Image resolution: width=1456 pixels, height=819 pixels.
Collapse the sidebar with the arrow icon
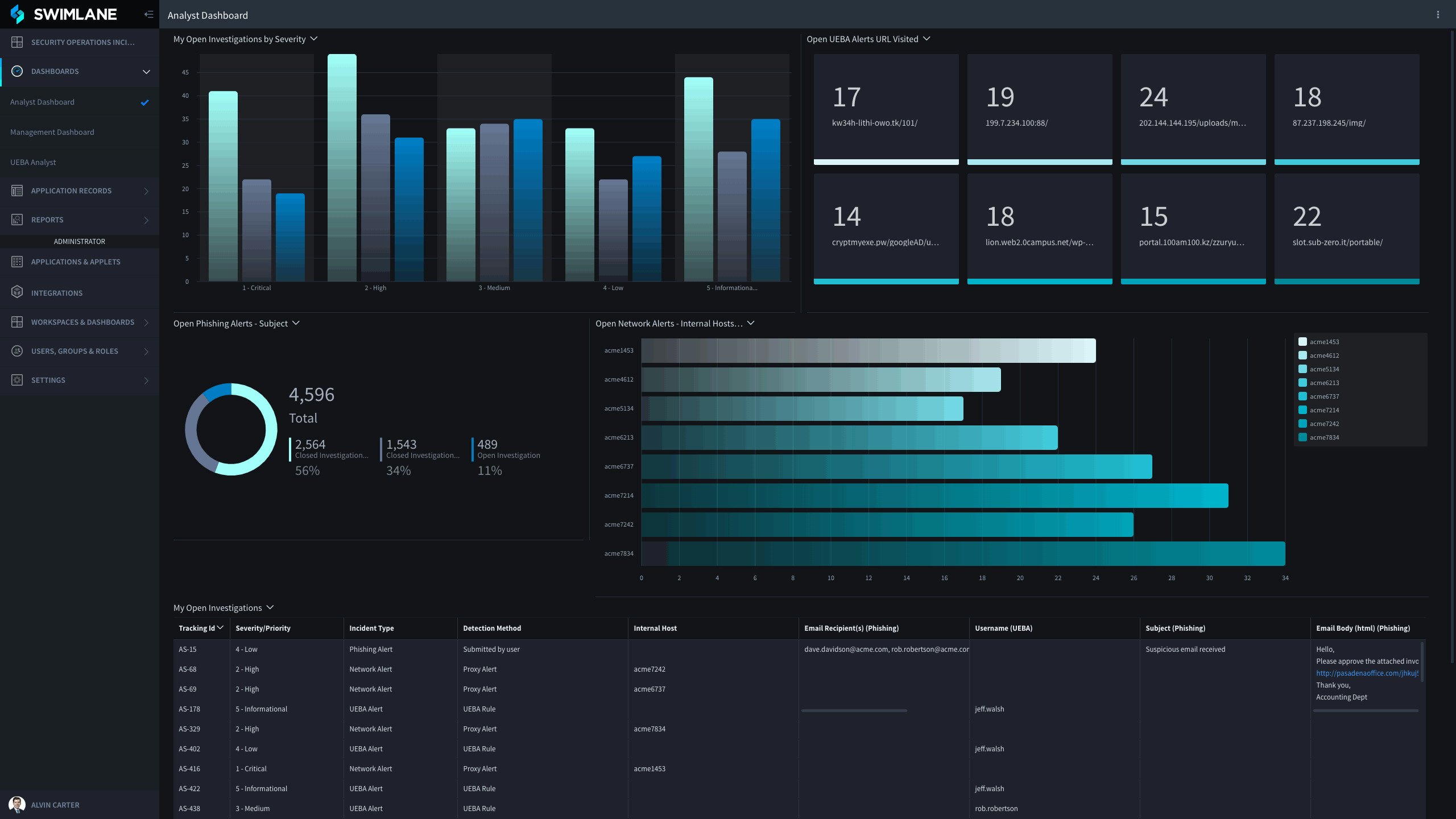149,15
